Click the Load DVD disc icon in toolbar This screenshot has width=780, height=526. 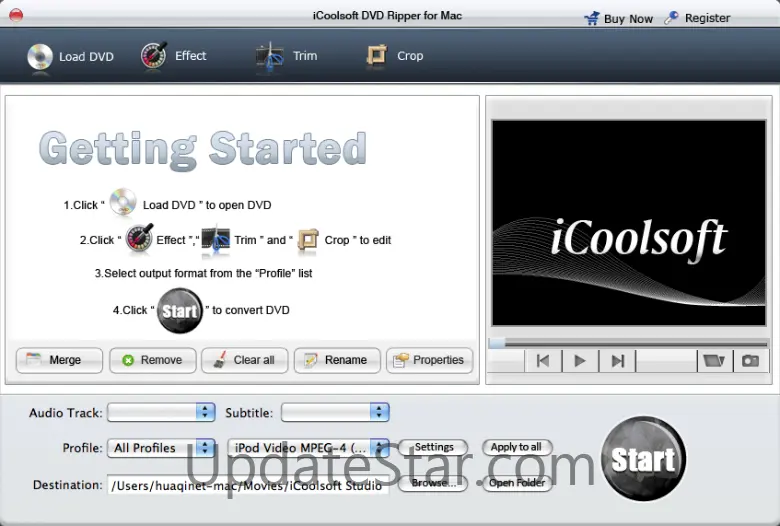pos(40,56)
